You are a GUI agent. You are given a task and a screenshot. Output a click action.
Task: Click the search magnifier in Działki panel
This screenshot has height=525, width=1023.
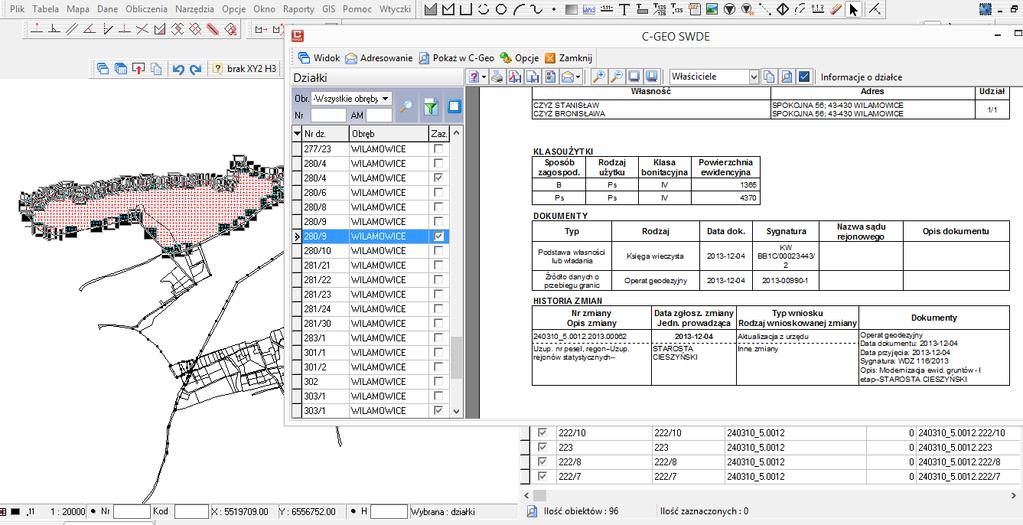point(406,107)
